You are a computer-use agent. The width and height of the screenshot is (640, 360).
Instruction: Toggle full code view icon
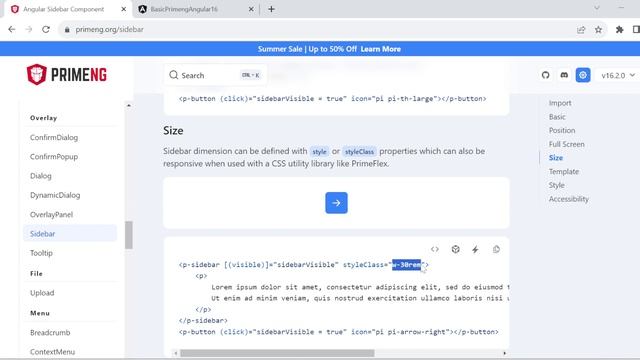coord(435,249)
